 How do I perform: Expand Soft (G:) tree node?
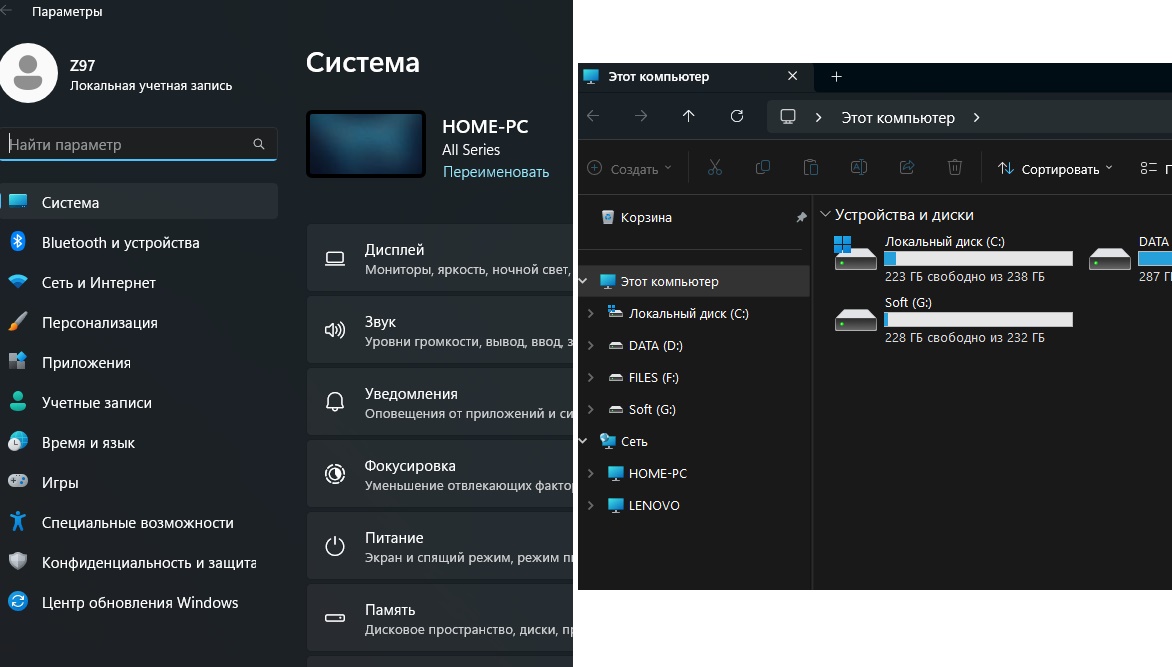[x=590, y=410]
